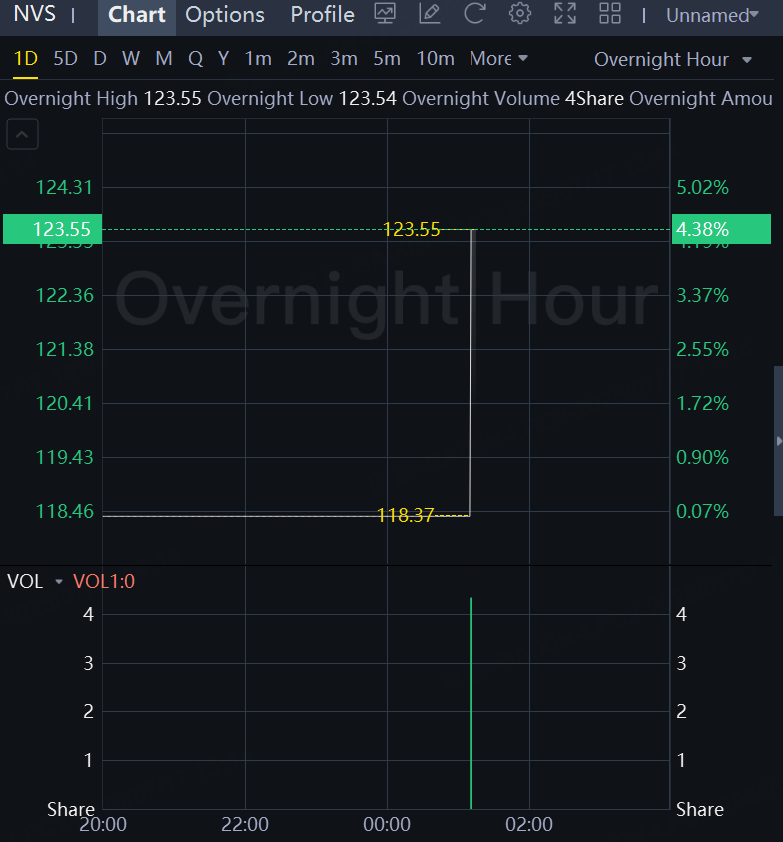
Task: Click the NVS ticker symbol
Action: (34, 15)
